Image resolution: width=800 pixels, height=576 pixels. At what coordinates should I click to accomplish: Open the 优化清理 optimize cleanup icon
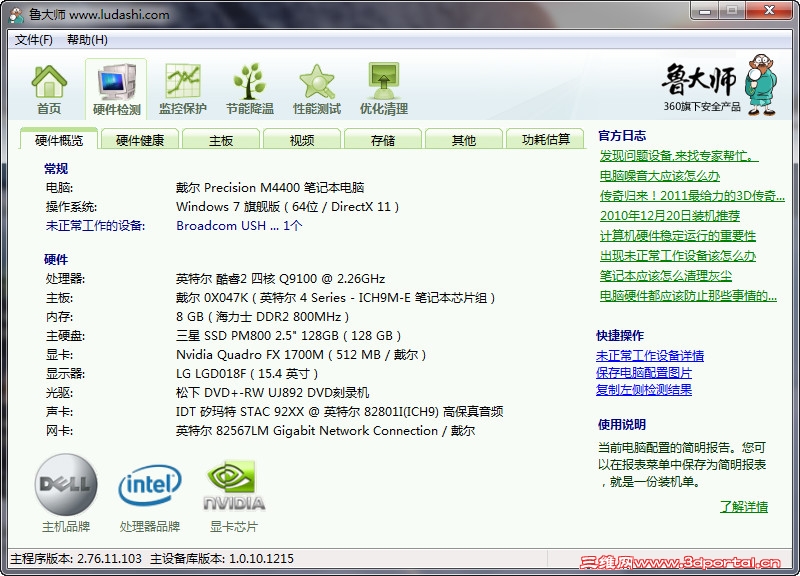(384, 89)
